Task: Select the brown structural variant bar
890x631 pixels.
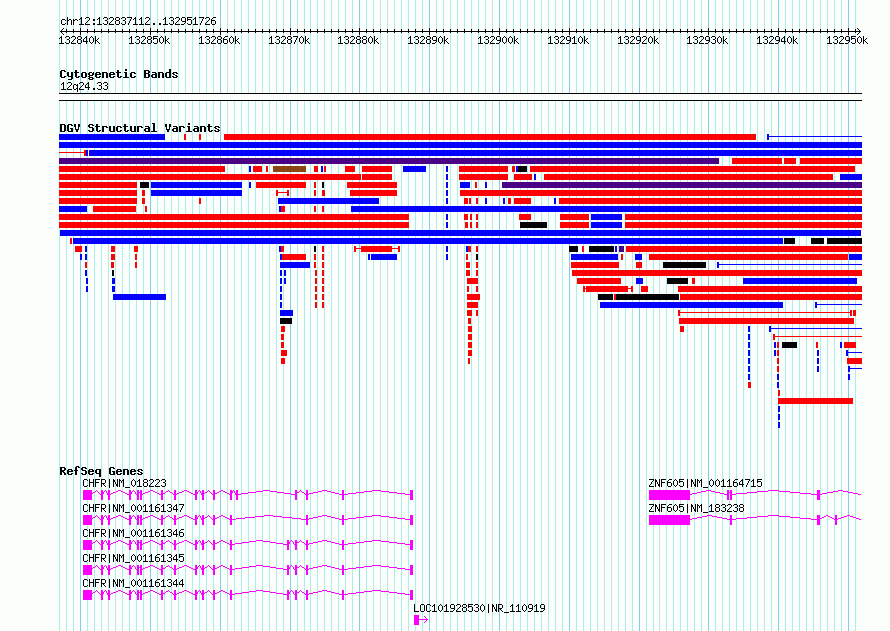Action: point(289,169)
